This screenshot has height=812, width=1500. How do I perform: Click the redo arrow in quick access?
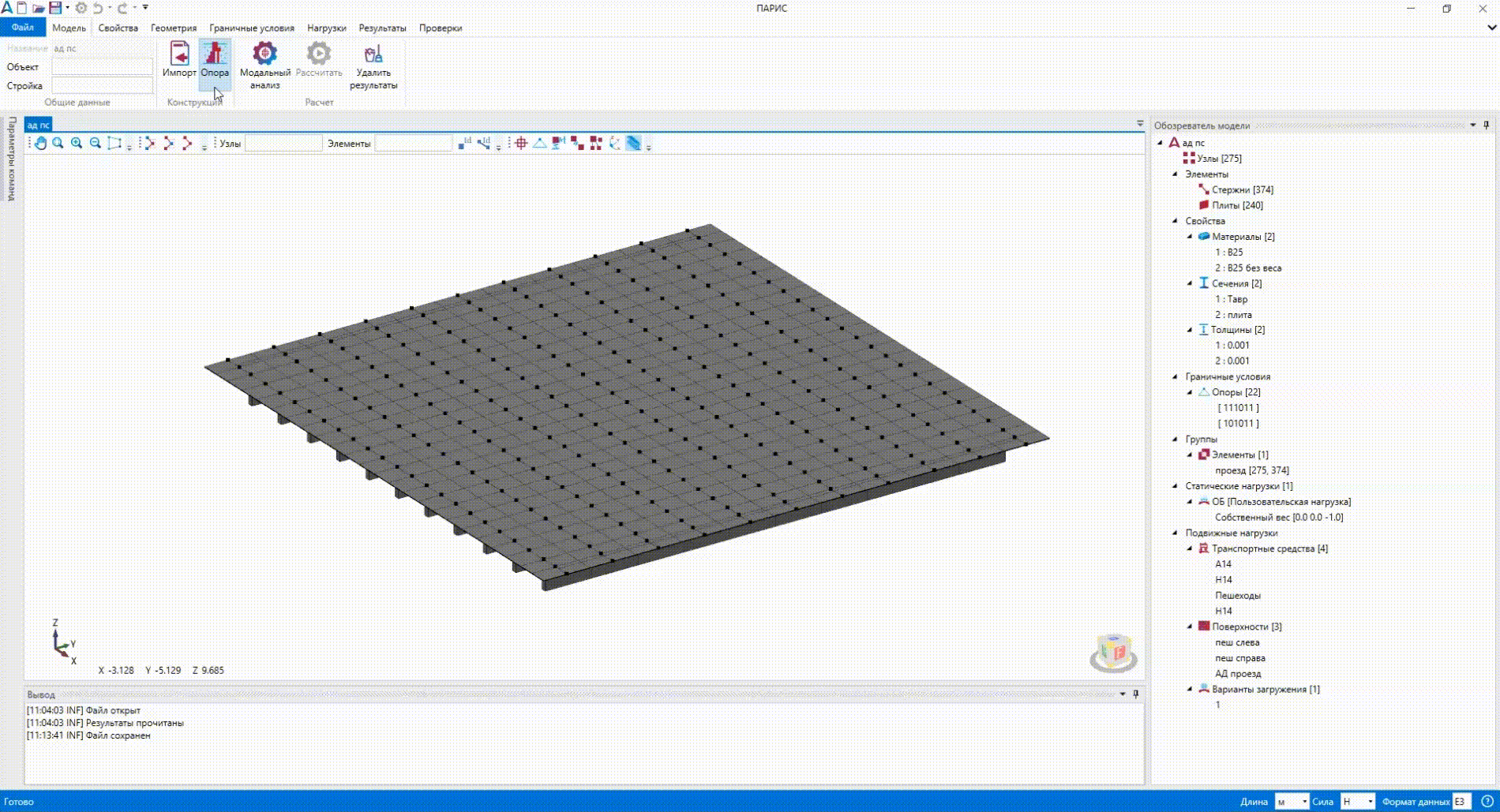(x=122, y=8)
